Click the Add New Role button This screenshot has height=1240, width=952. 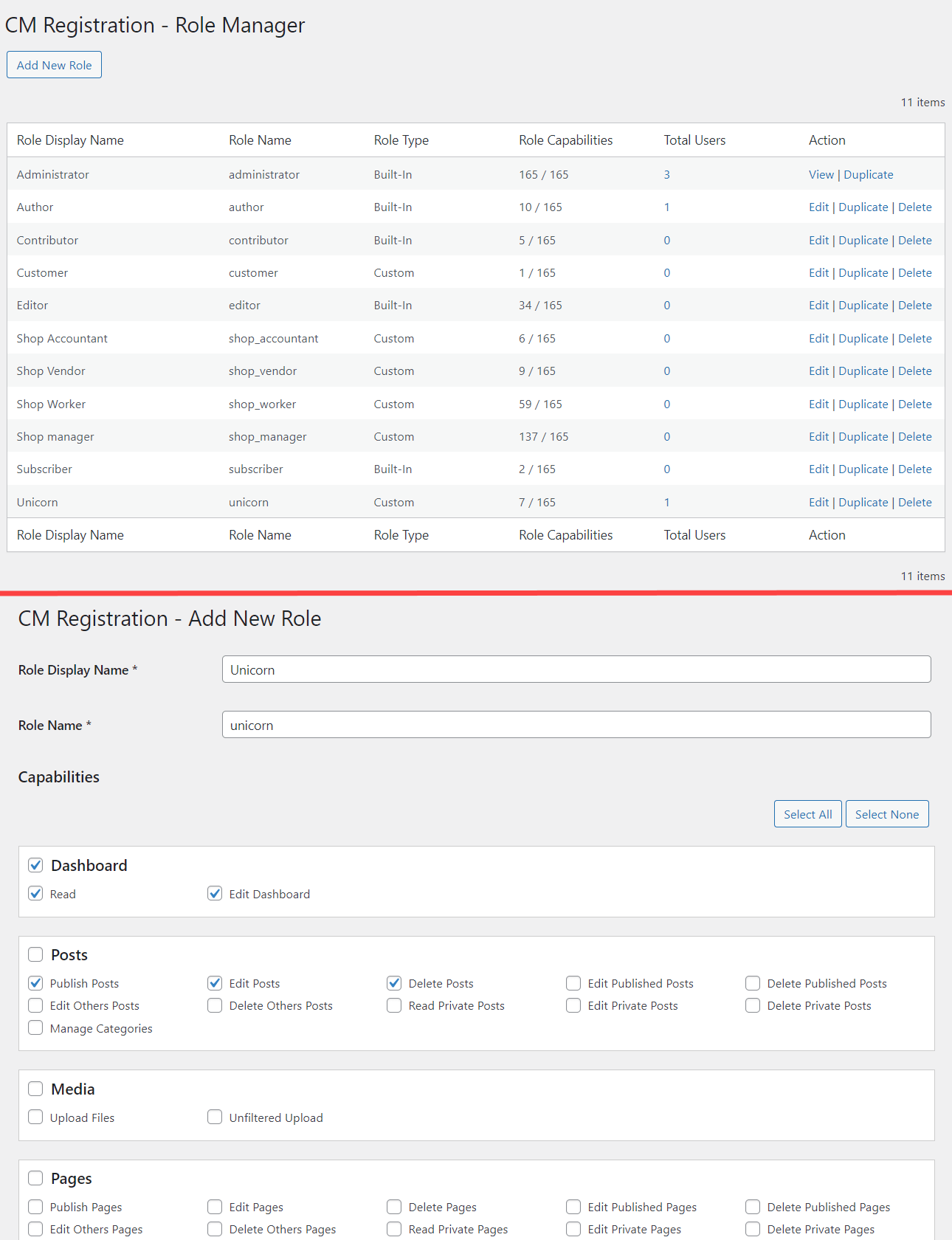pos(54,65)
